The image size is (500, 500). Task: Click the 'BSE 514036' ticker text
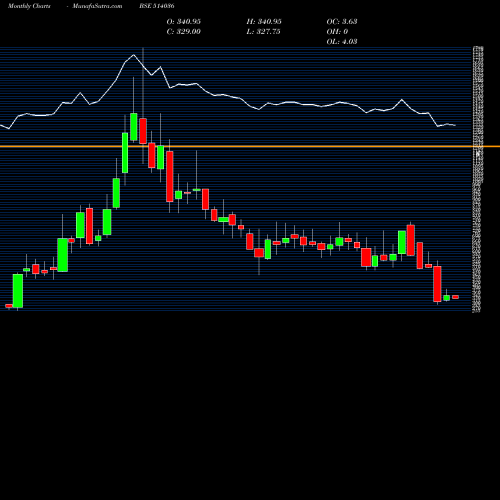[157, 6]
